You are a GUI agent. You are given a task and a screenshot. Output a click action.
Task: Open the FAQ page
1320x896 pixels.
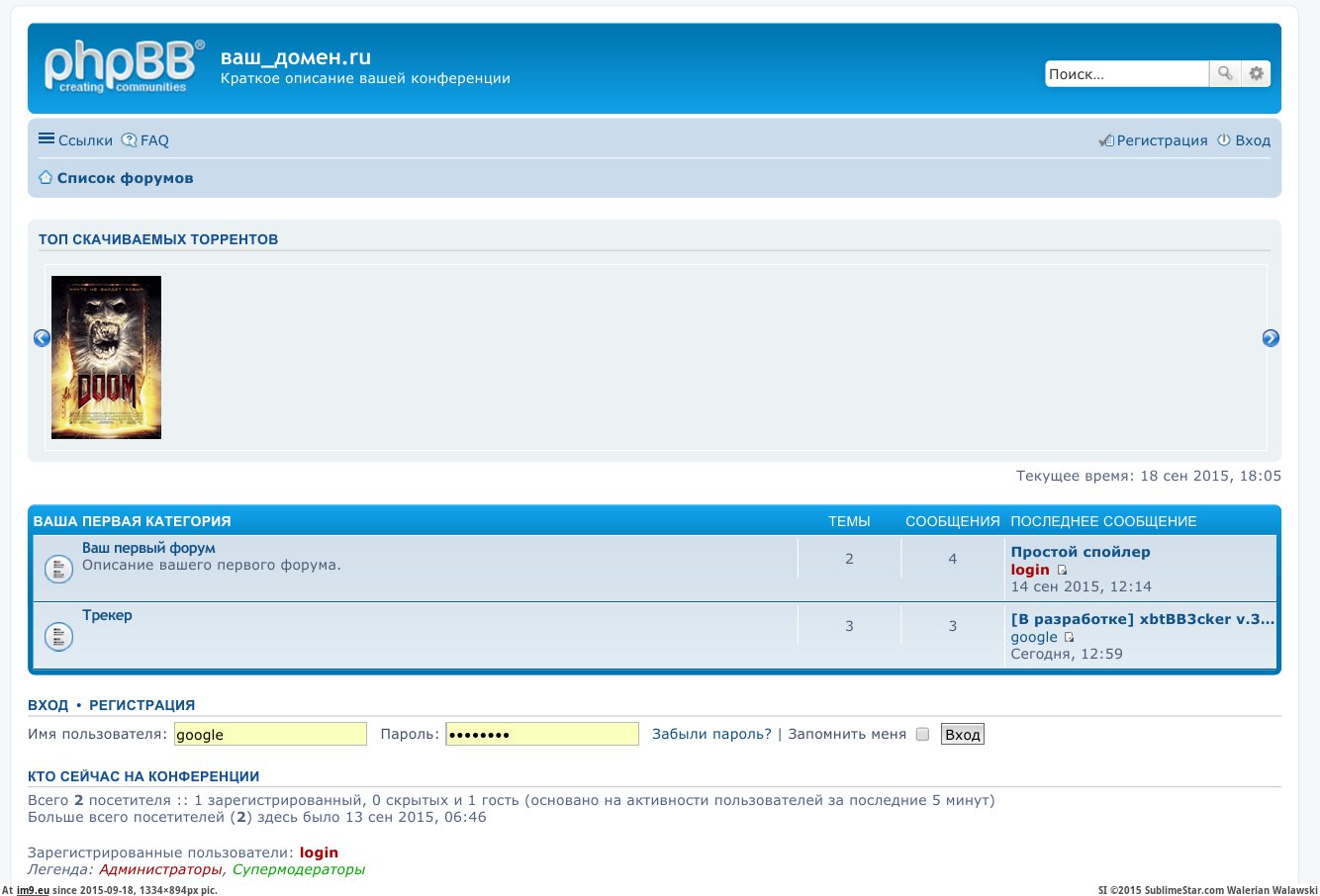coord(145,140)
